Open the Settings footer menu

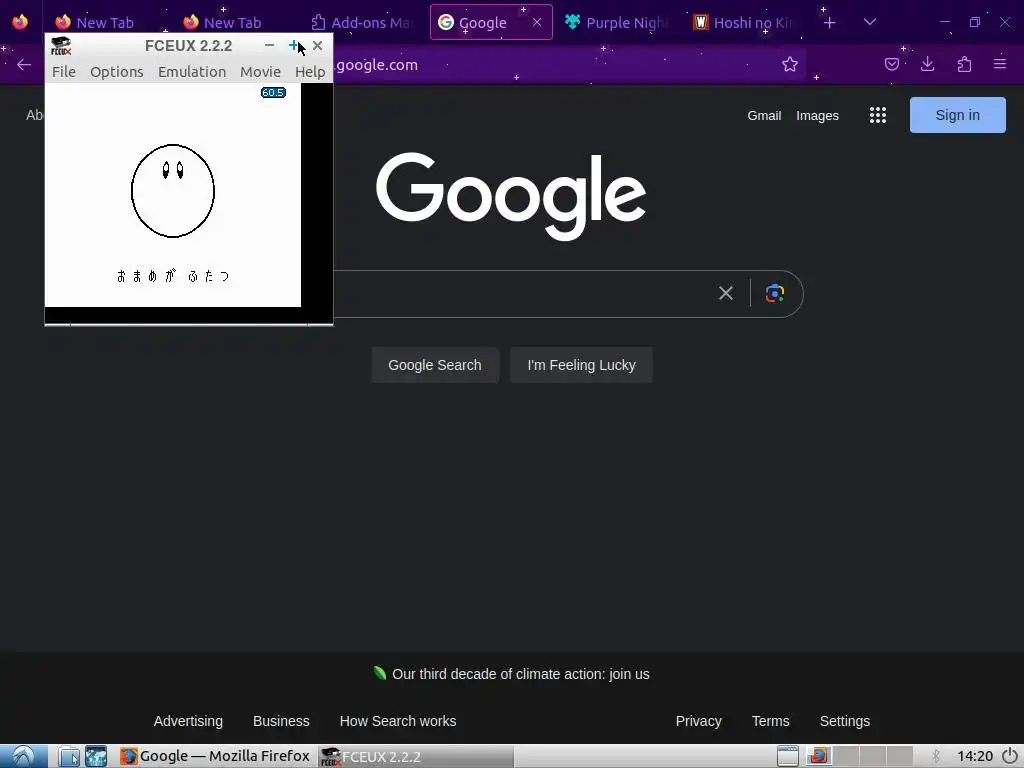844,721
